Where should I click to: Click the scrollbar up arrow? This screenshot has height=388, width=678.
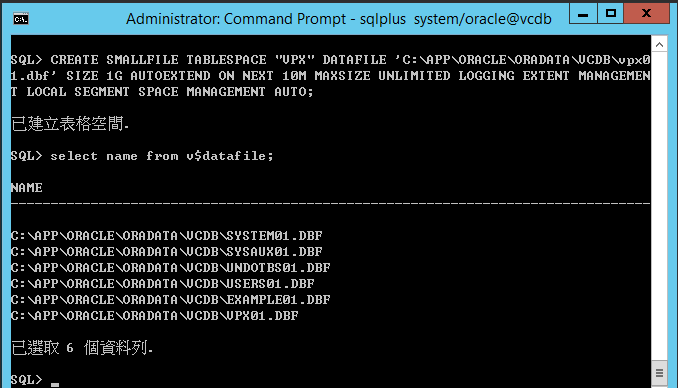tap(659, 44)
